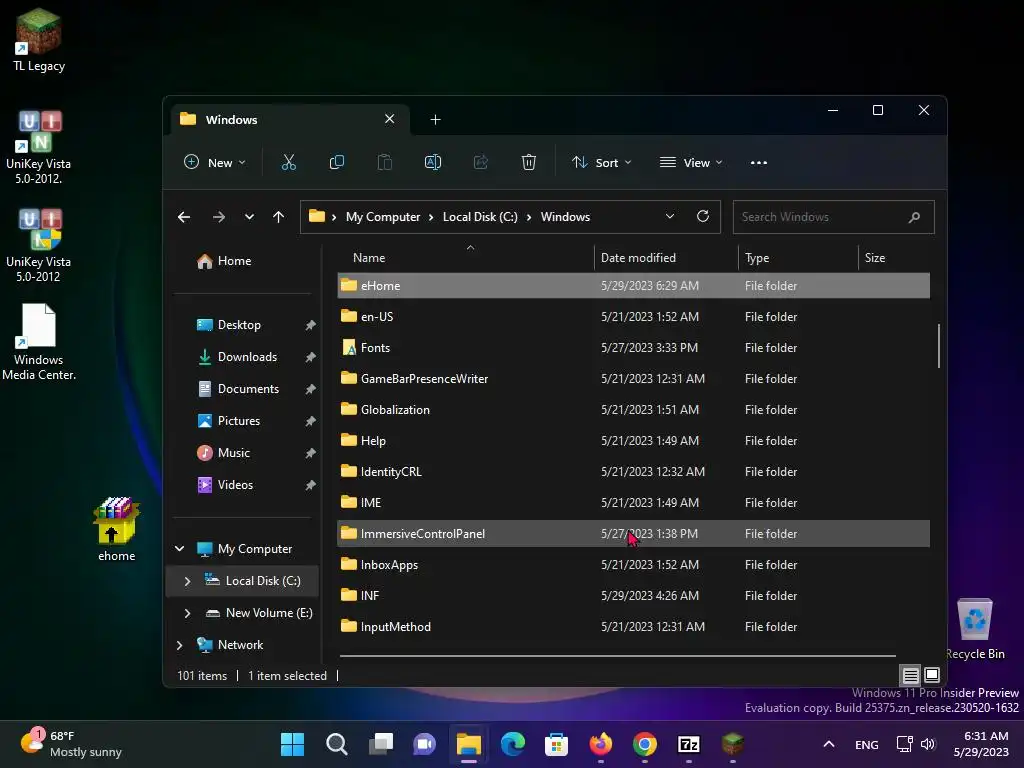Screen dimensions: 1024x768
Task: Click the Paste clipboard icon
Action: [385, 163]
